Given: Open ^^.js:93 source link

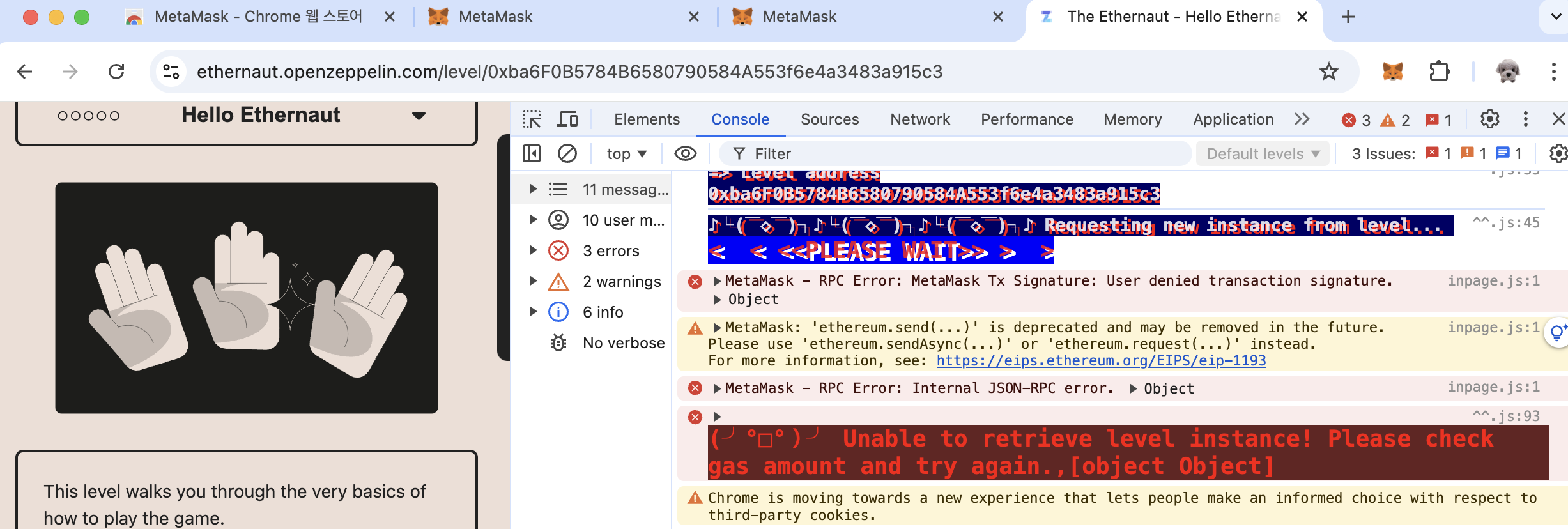Looking at the screenshot, I should coord(1506,417).
